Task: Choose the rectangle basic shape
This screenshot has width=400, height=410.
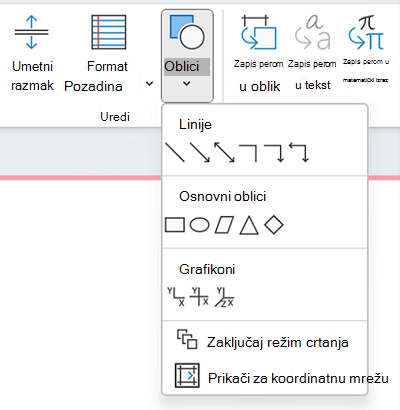Action: click(175, 225)
